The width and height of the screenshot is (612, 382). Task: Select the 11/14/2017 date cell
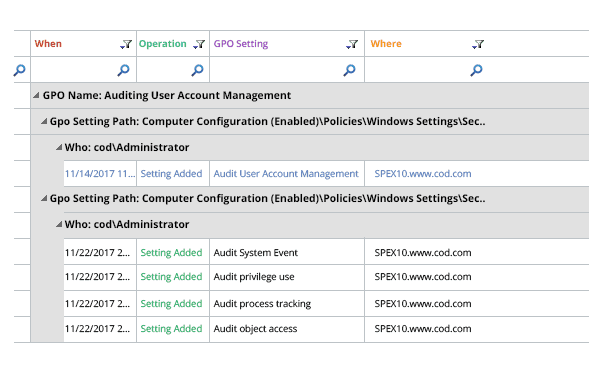point(100,174)
